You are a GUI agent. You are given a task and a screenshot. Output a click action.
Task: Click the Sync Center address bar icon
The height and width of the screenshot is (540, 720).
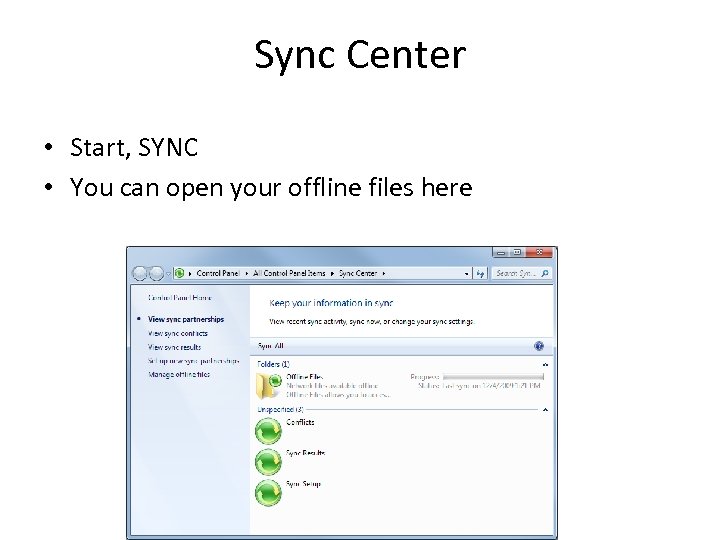pos(180,273)
